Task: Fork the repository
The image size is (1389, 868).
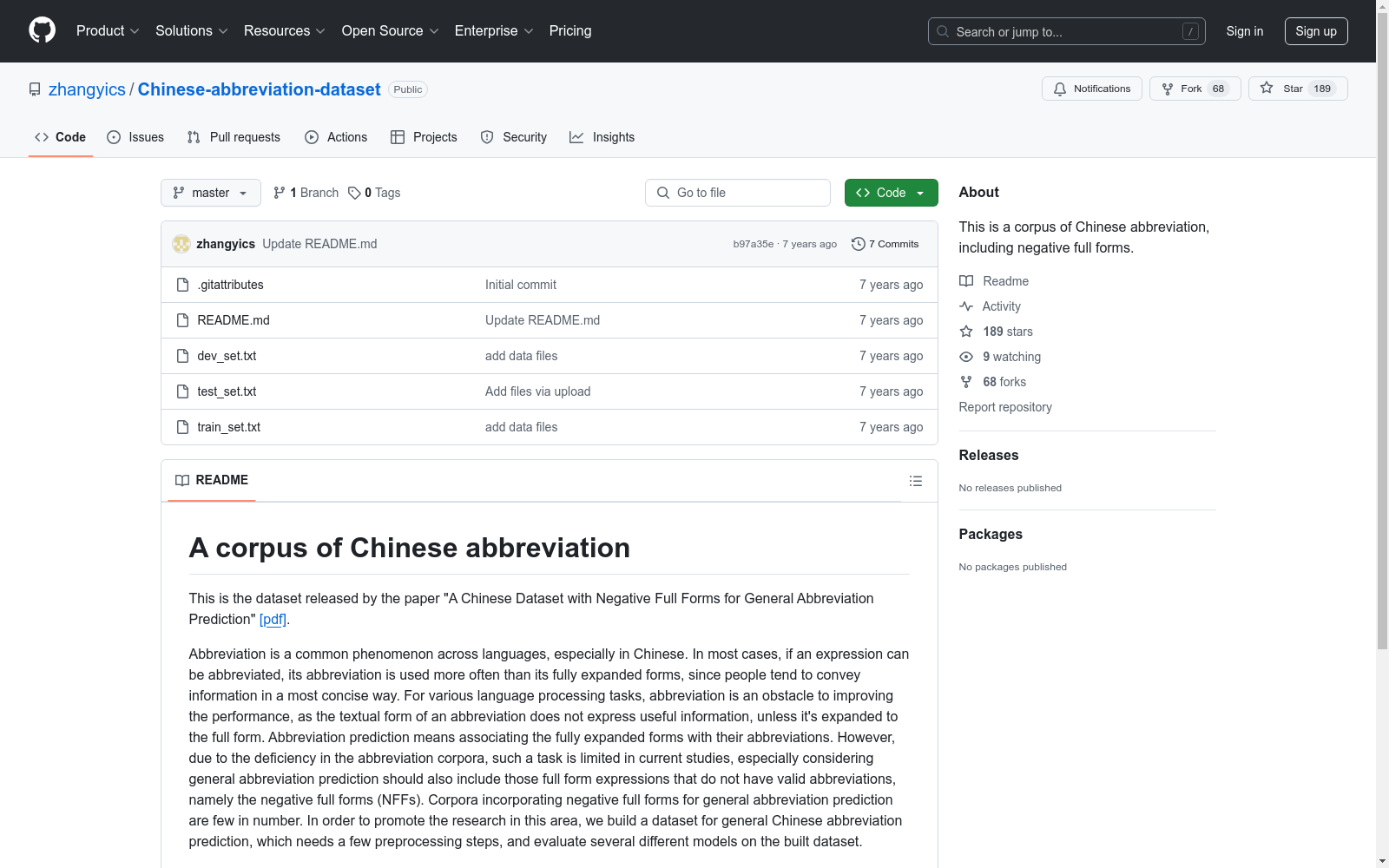Action: point(1195,89)
